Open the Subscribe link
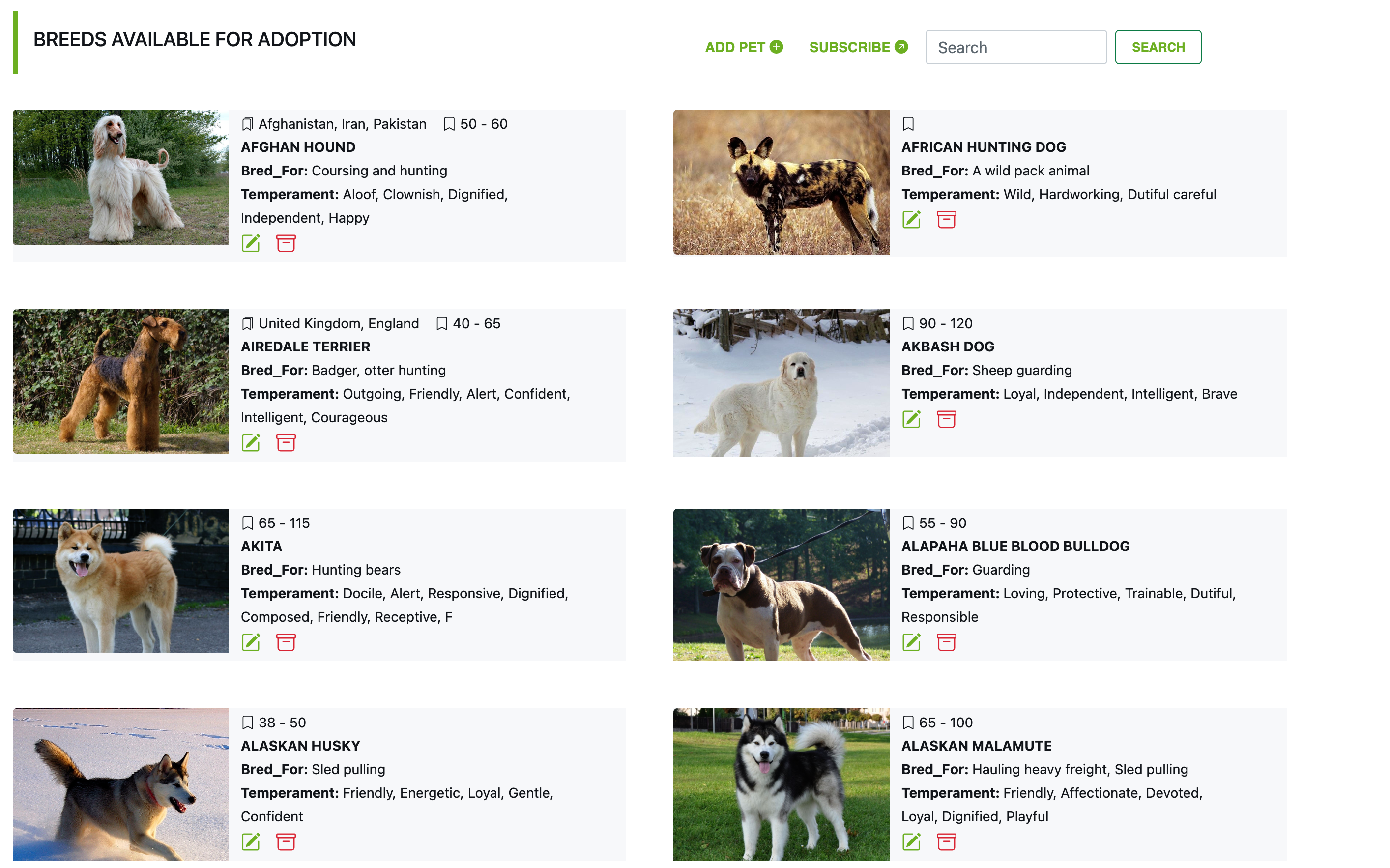 click(x=858, y=47)
